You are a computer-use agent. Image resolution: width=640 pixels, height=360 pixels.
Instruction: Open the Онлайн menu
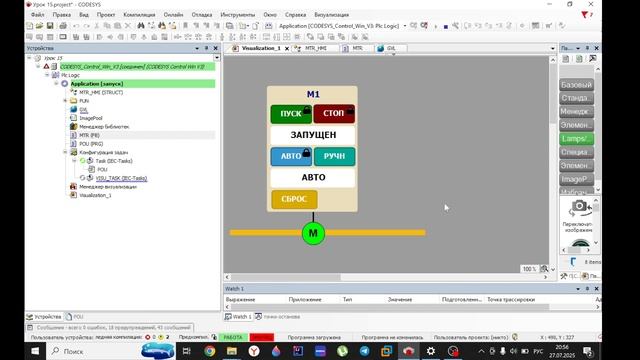point(173,15)
